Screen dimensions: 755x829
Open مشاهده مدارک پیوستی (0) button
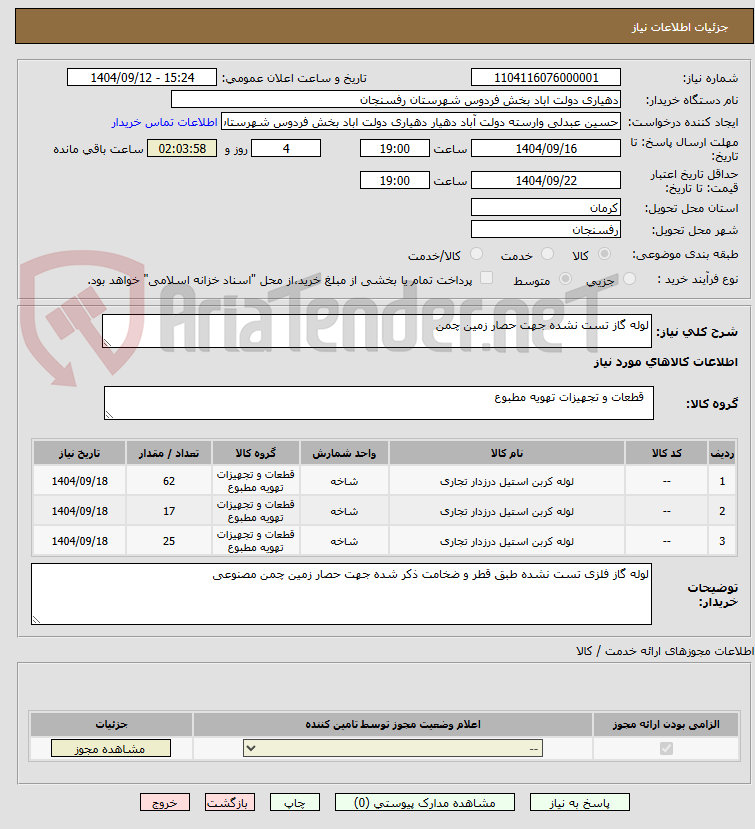click(x=425, y=803)
